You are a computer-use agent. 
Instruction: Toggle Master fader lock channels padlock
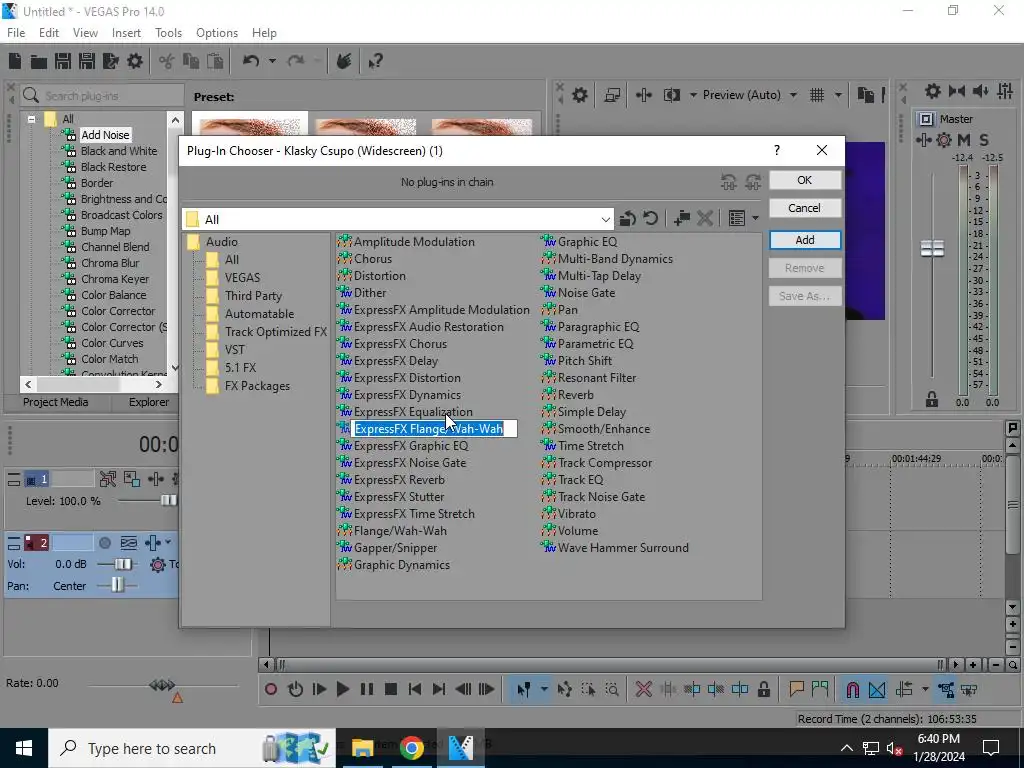(x=932, y=399)
